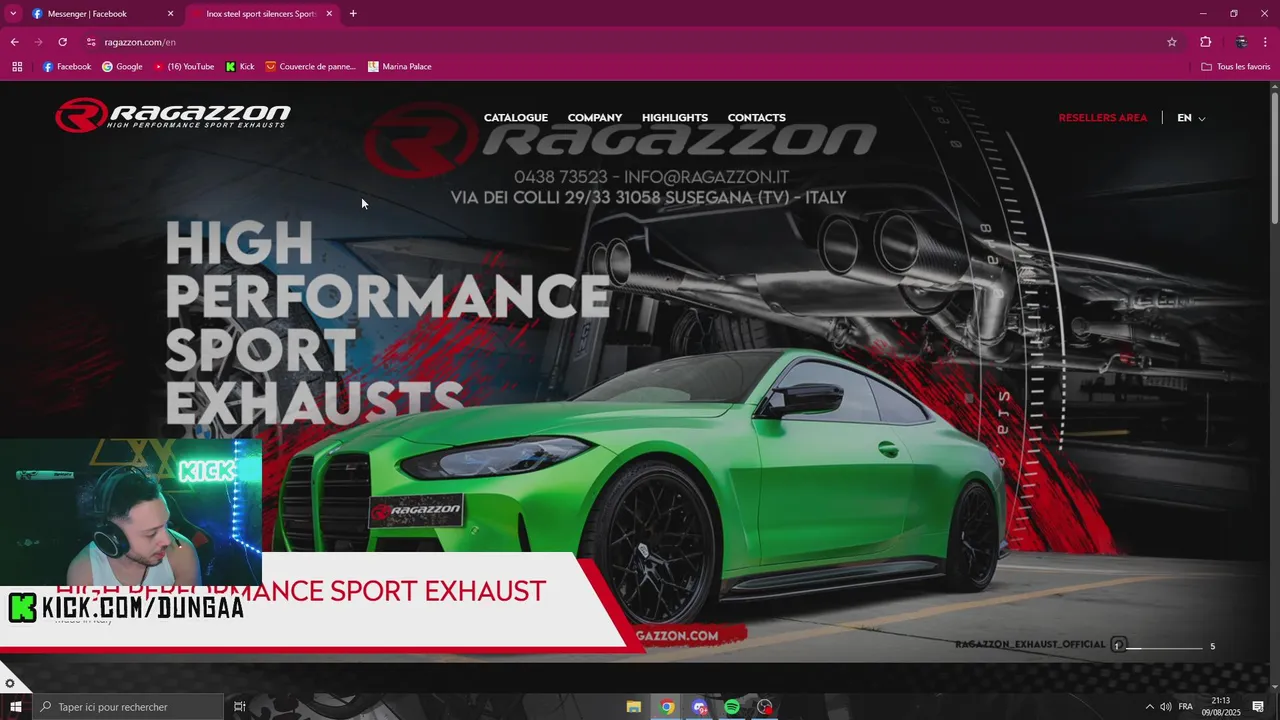
Task: Open the Marina Palace bookmark
Action: 400,67
